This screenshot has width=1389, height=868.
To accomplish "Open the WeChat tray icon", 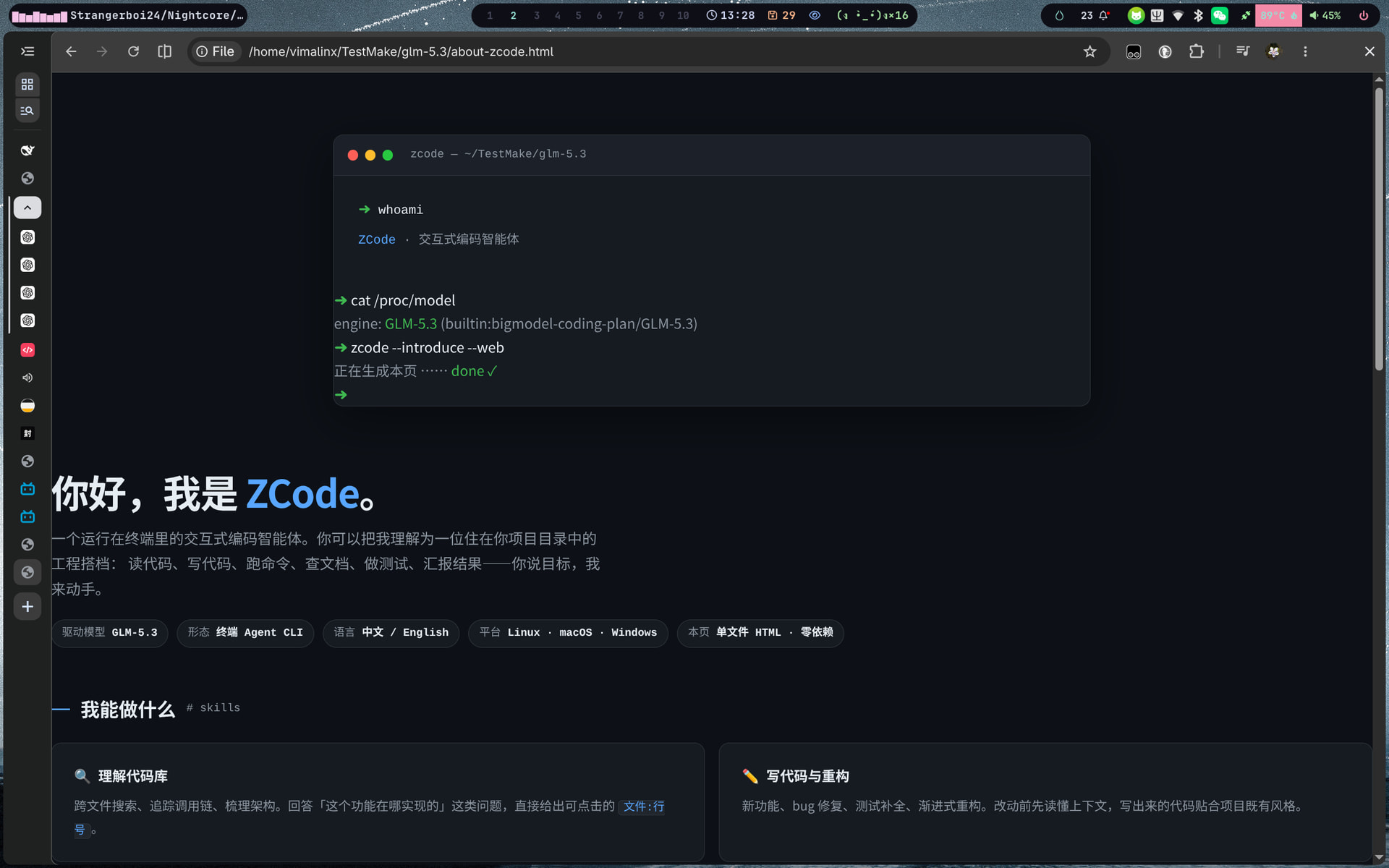I will tap(1220, 15).
